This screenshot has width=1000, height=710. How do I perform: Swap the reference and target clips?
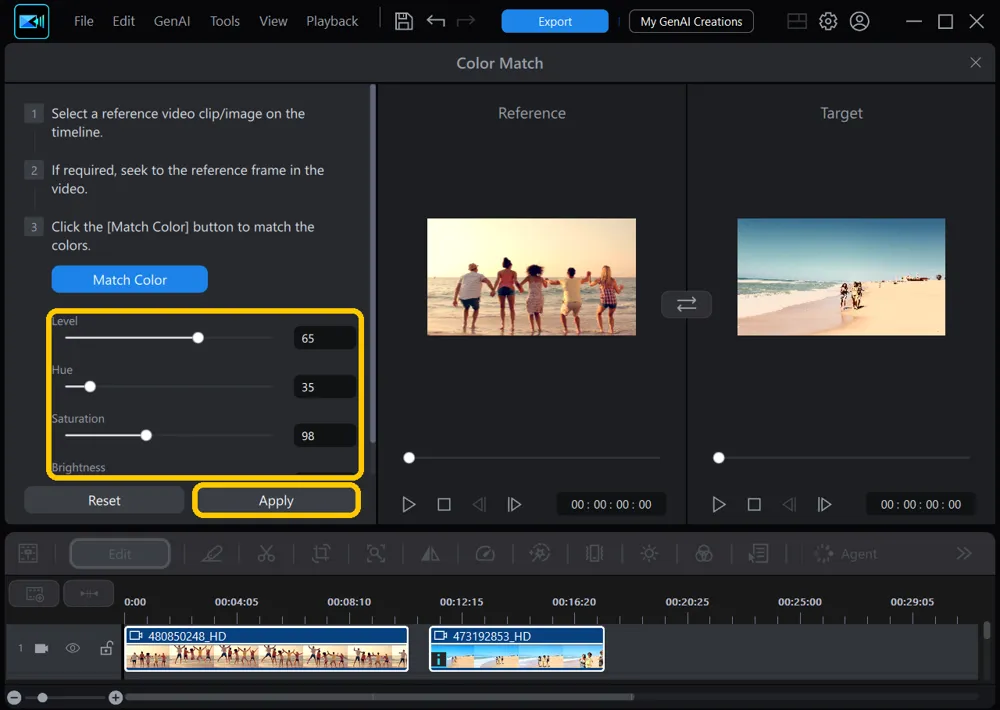pos(686,304)
